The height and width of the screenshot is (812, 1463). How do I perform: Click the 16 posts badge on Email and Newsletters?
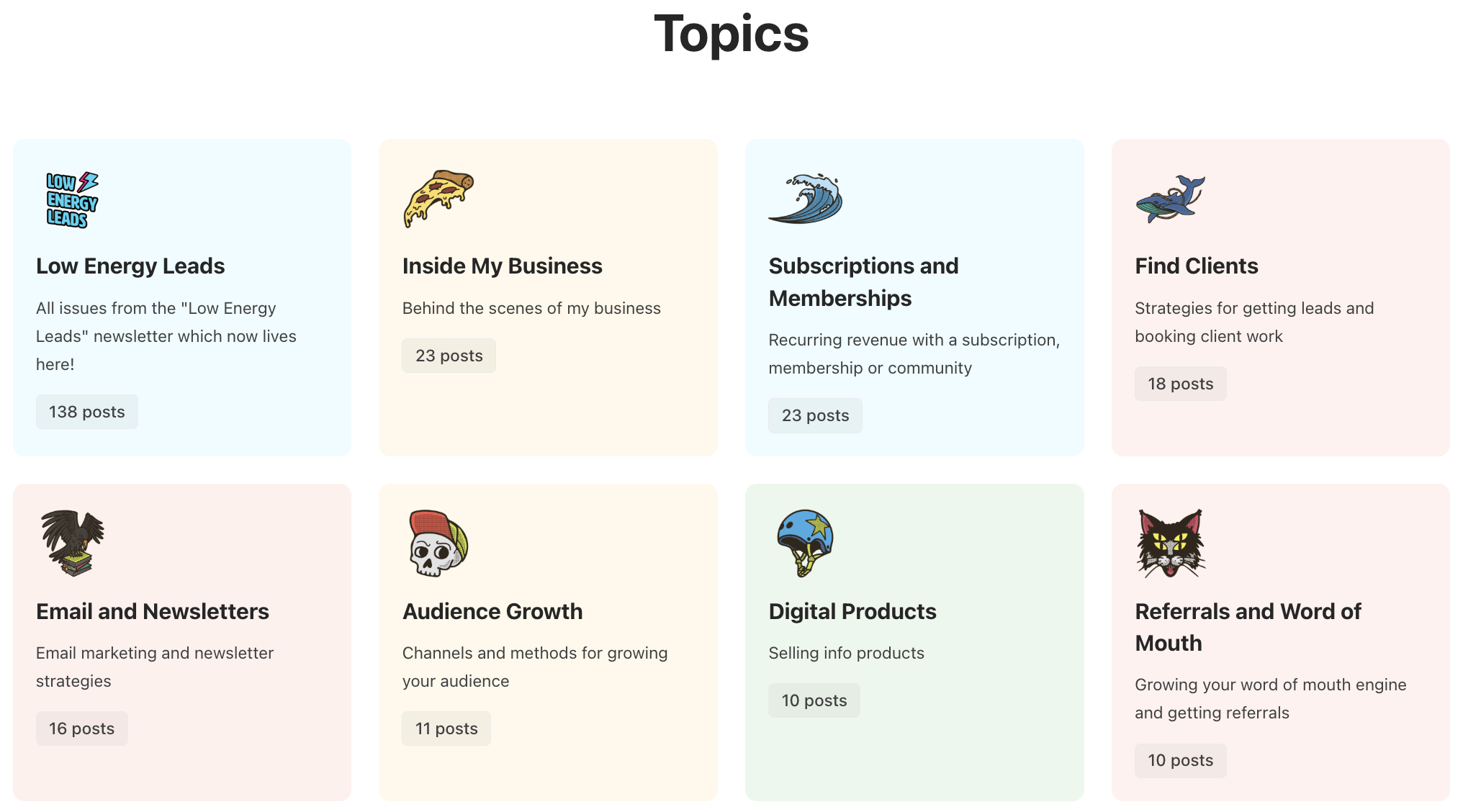tap(81, 728)
